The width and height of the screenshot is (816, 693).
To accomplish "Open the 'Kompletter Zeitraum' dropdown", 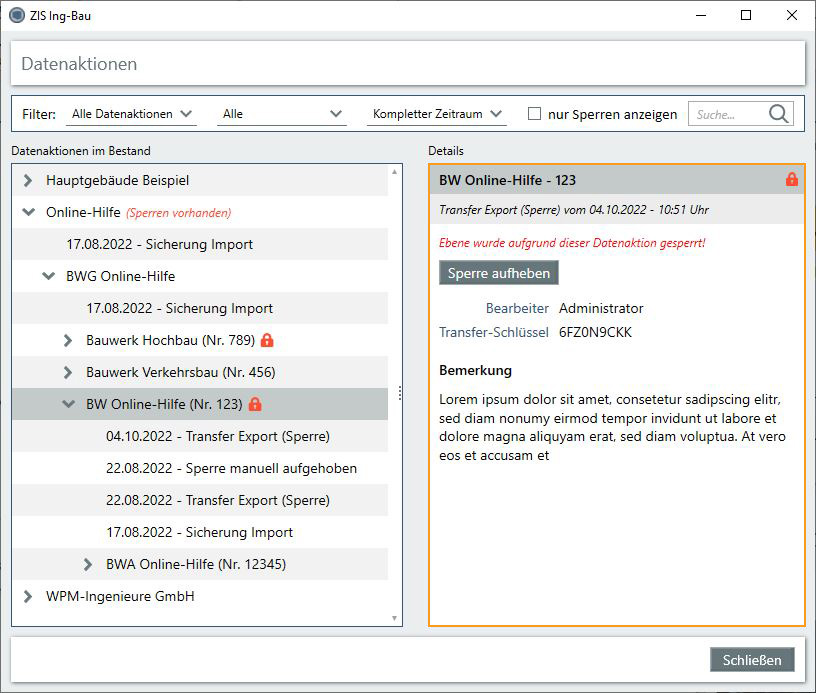I will pyautogui.click(x=437, y=114).
